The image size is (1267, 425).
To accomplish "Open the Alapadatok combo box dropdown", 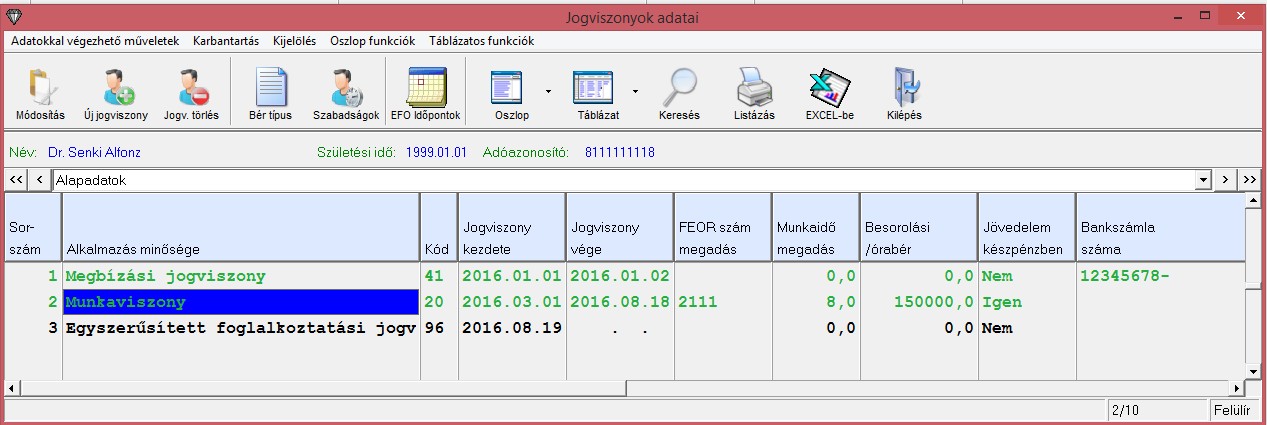I will tap(1203, 180).
